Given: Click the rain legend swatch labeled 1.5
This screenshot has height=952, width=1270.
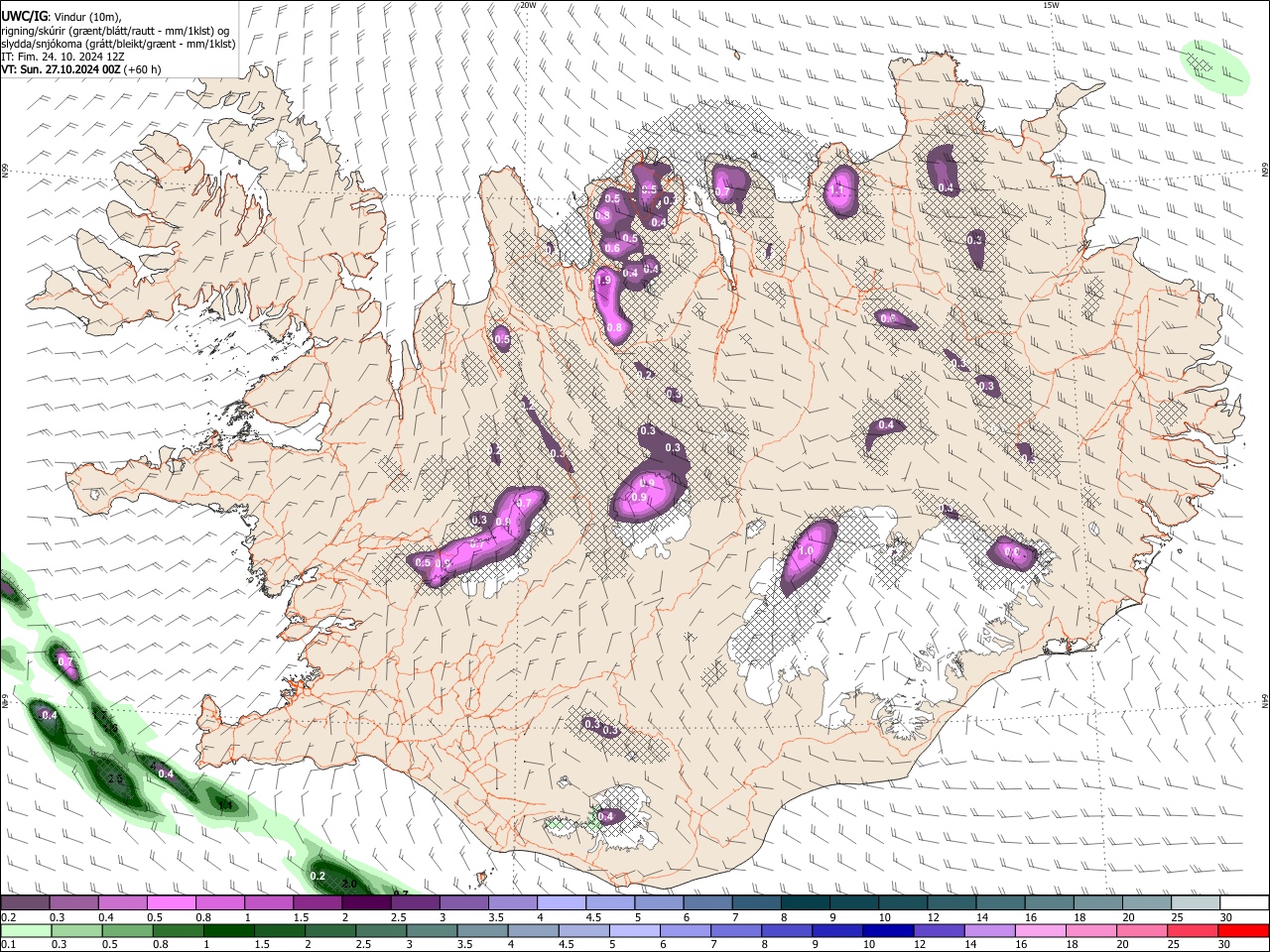Looking at the screenshot, I should tap(279, 930).
